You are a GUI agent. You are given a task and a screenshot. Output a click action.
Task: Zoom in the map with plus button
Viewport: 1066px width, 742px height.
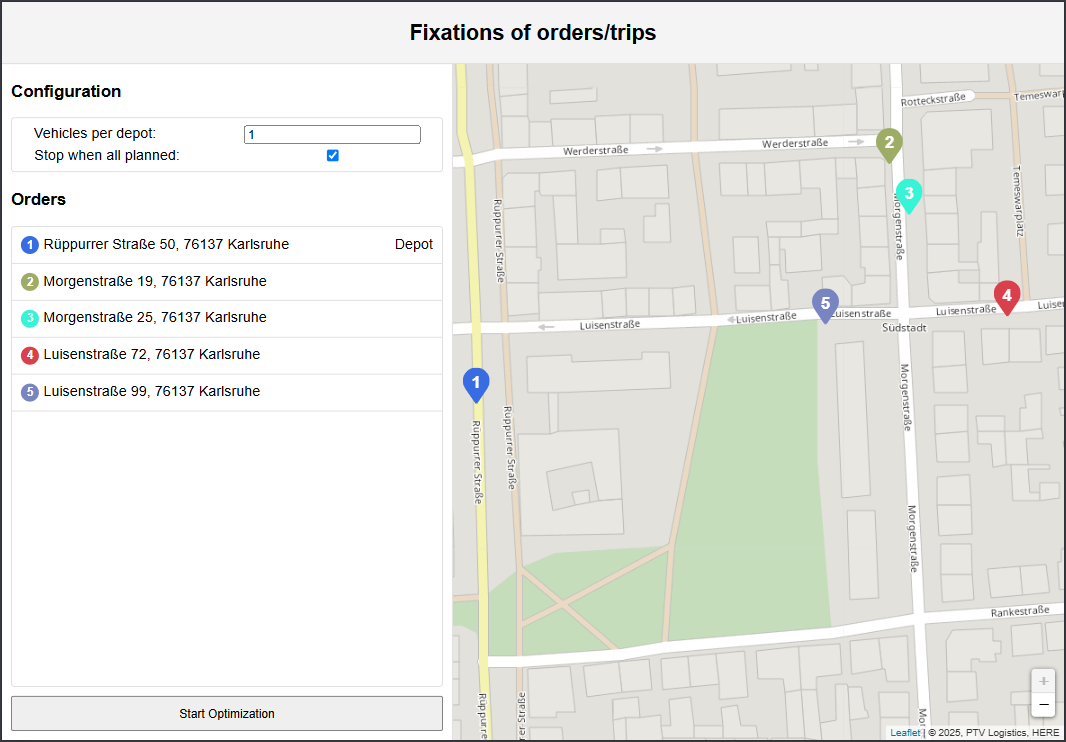[x=1043, y=681]
